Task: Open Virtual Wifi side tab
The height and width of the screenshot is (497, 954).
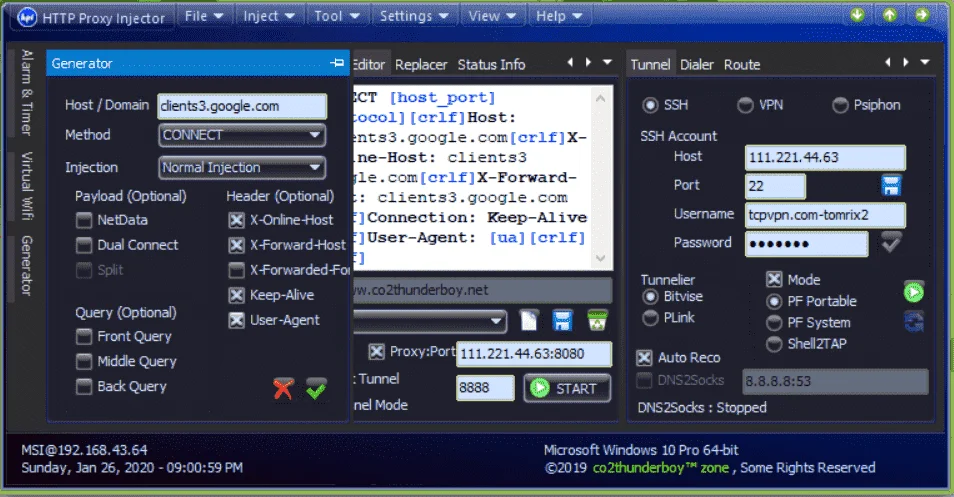Action: click(27, 186)
